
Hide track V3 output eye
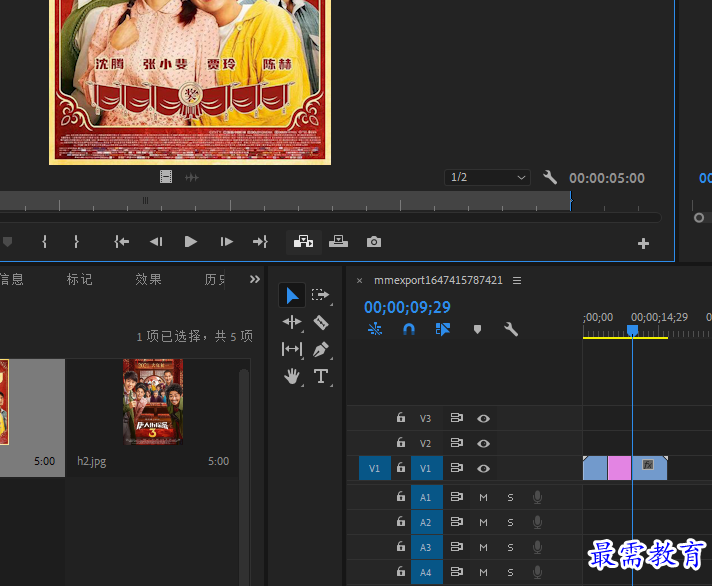(483, 419)
